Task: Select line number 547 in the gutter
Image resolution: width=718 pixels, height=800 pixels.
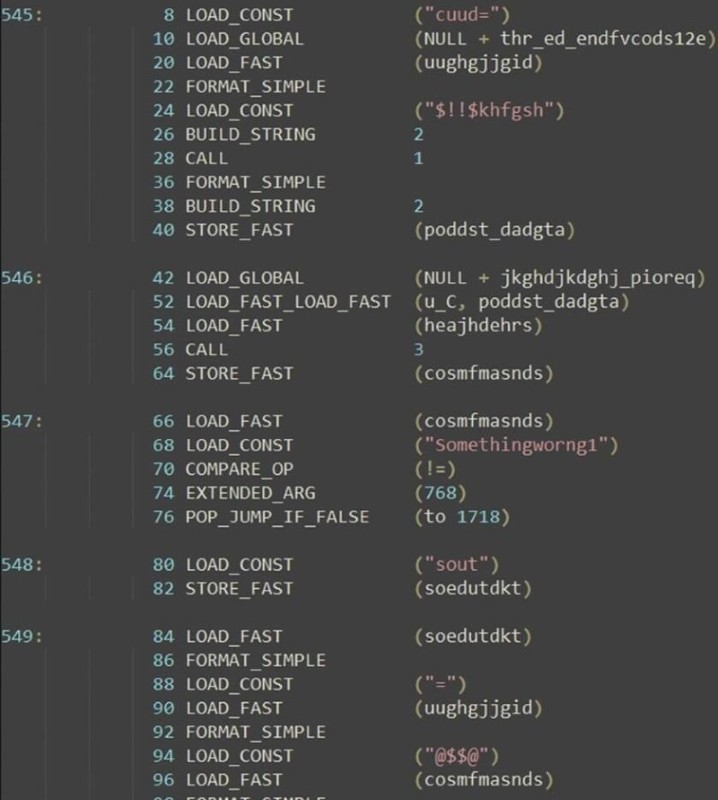Action: tap(20, 421)
